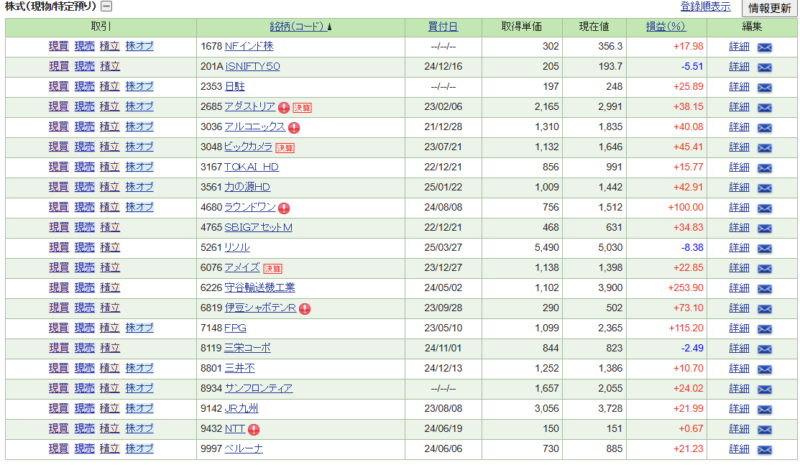This screenshot has width=800, height=465.
Task: Click mail icon in 伊豆シャボテンR row
Action: click(x=764, y=309)
